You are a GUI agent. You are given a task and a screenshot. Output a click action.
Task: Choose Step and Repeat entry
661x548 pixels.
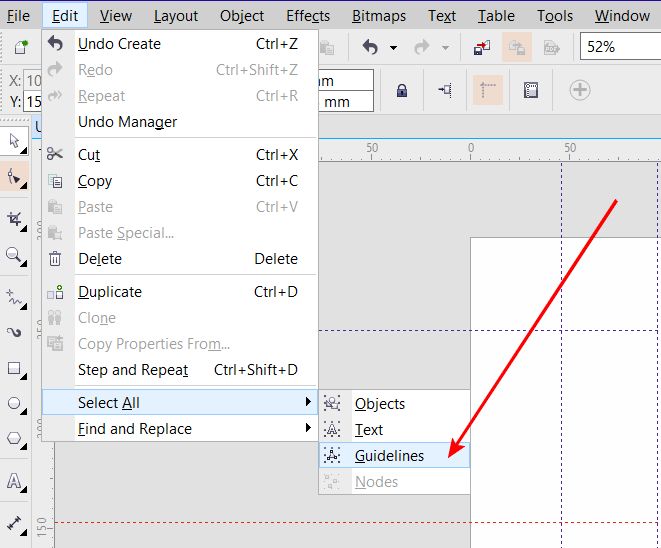180,370
